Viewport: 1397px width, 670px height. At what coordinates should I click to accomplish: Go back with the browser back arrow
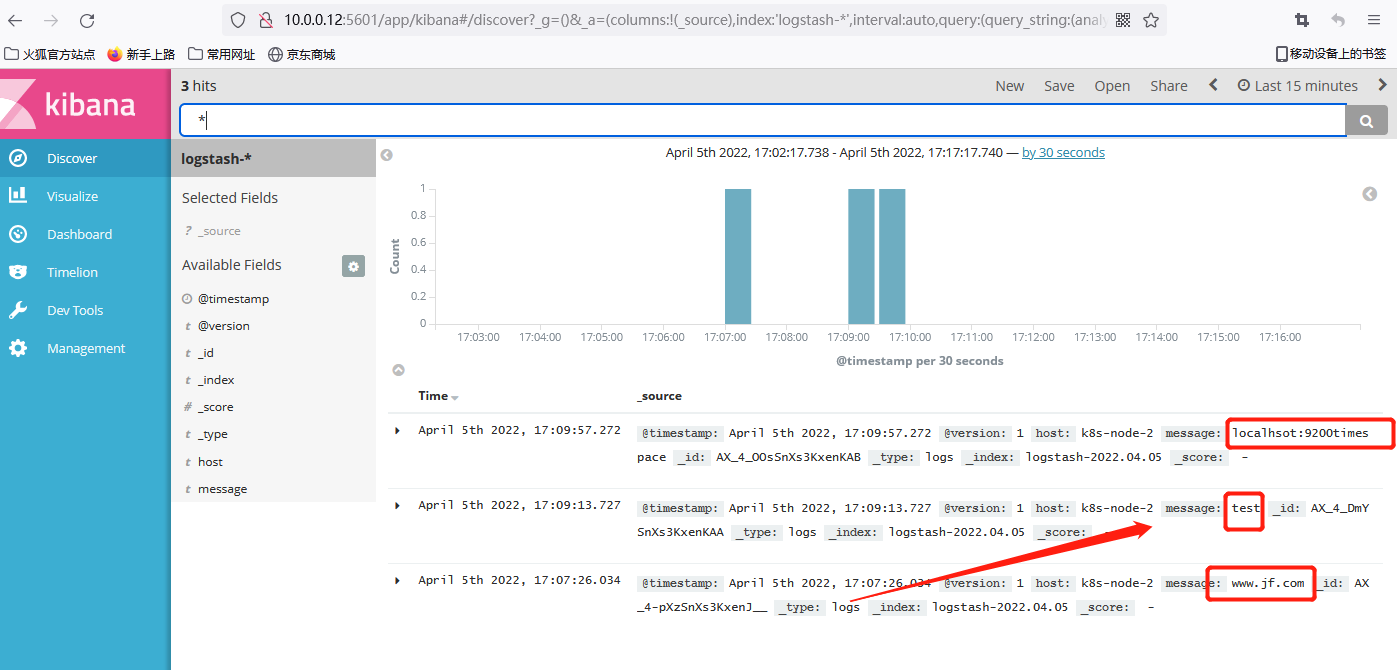15,20
